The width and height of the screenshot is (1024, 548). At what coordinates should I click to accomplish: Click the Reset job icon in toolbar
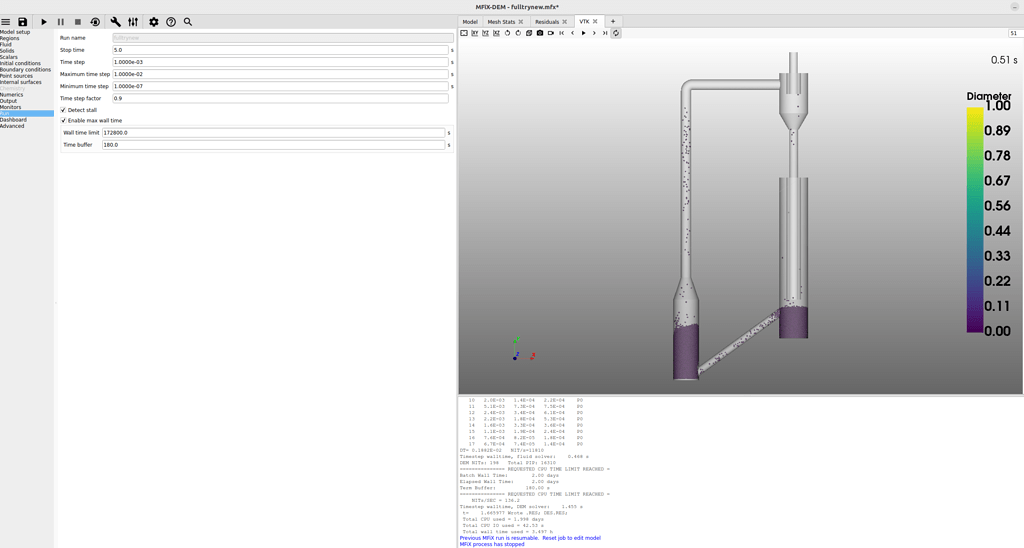[x=95, y=21]
